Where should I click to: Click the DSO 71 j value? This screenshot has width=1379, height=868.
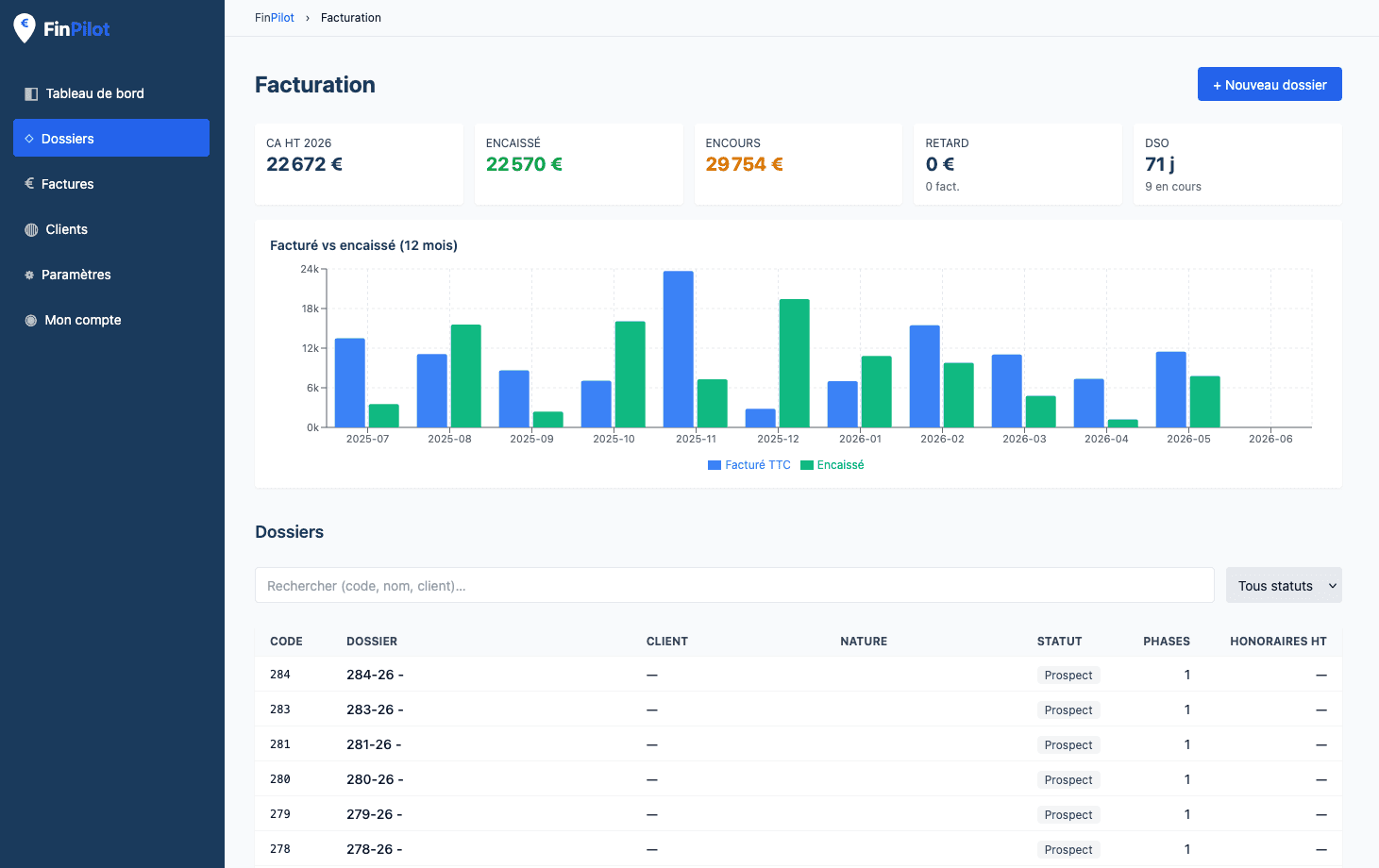1160,164
